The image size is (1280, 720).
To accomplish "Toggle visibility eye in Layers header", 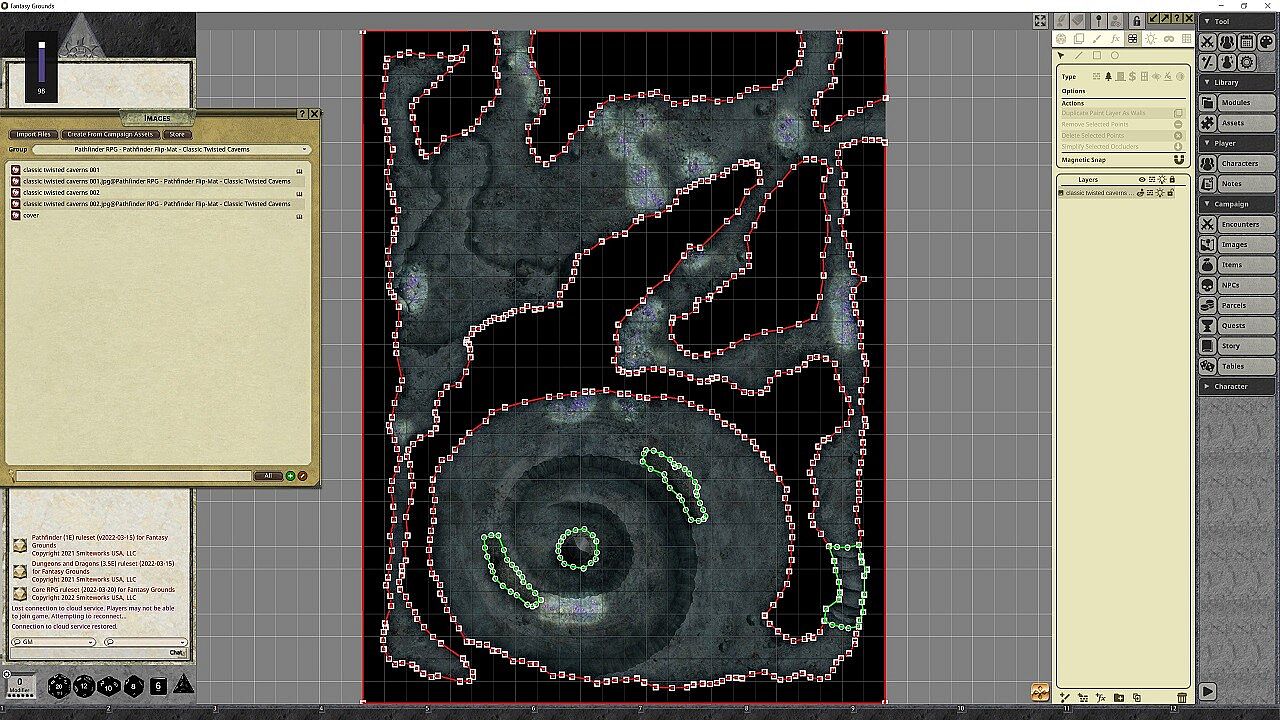I will point(1142,180).
